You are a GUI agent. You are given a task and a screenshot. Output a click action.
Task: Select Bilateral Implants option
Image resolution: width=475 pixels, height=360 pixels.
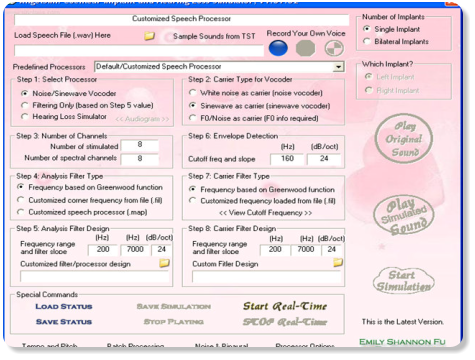tap(396, 42)
